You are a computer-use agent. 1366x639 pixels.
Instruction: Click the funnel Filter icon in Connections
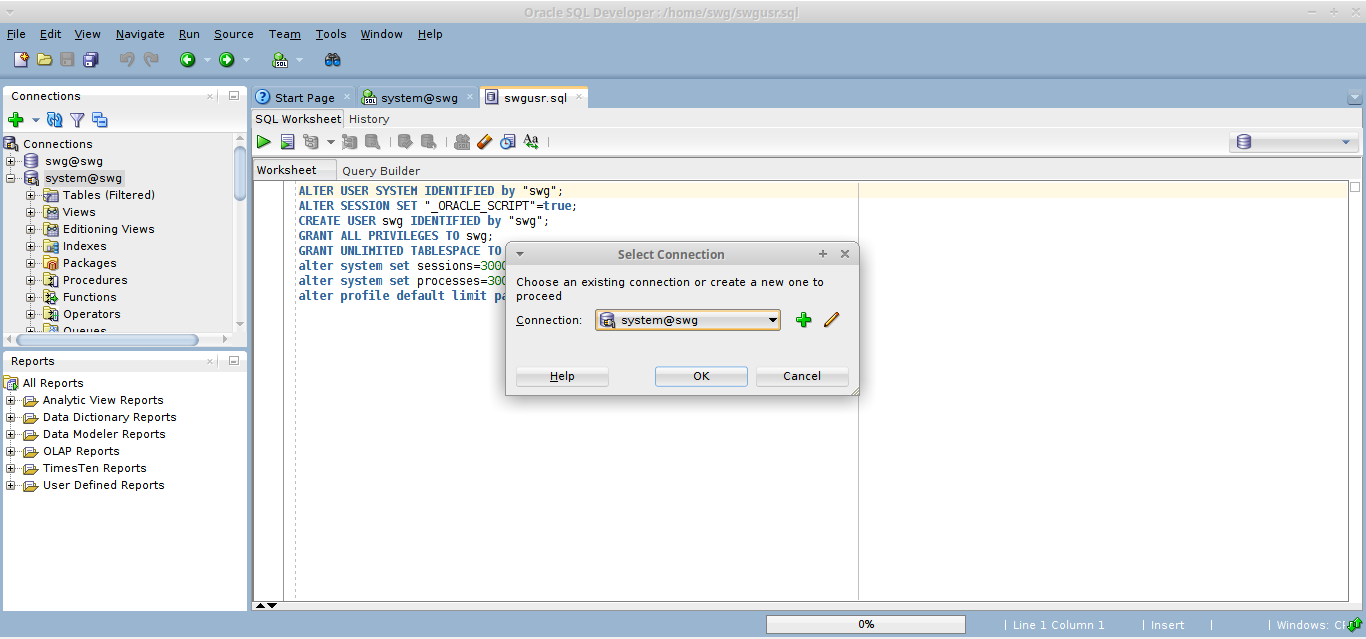coord(77,120)
